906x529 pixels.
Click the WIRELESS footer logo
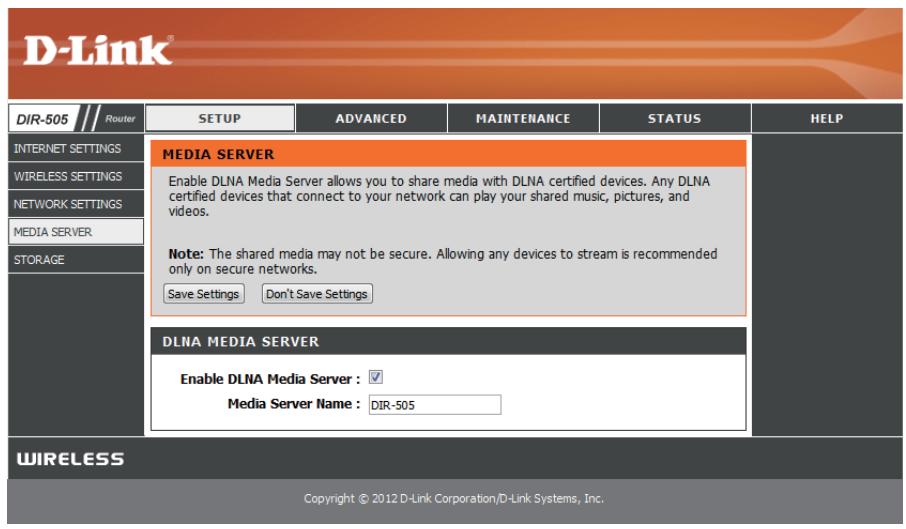click(x=70, y=459)
